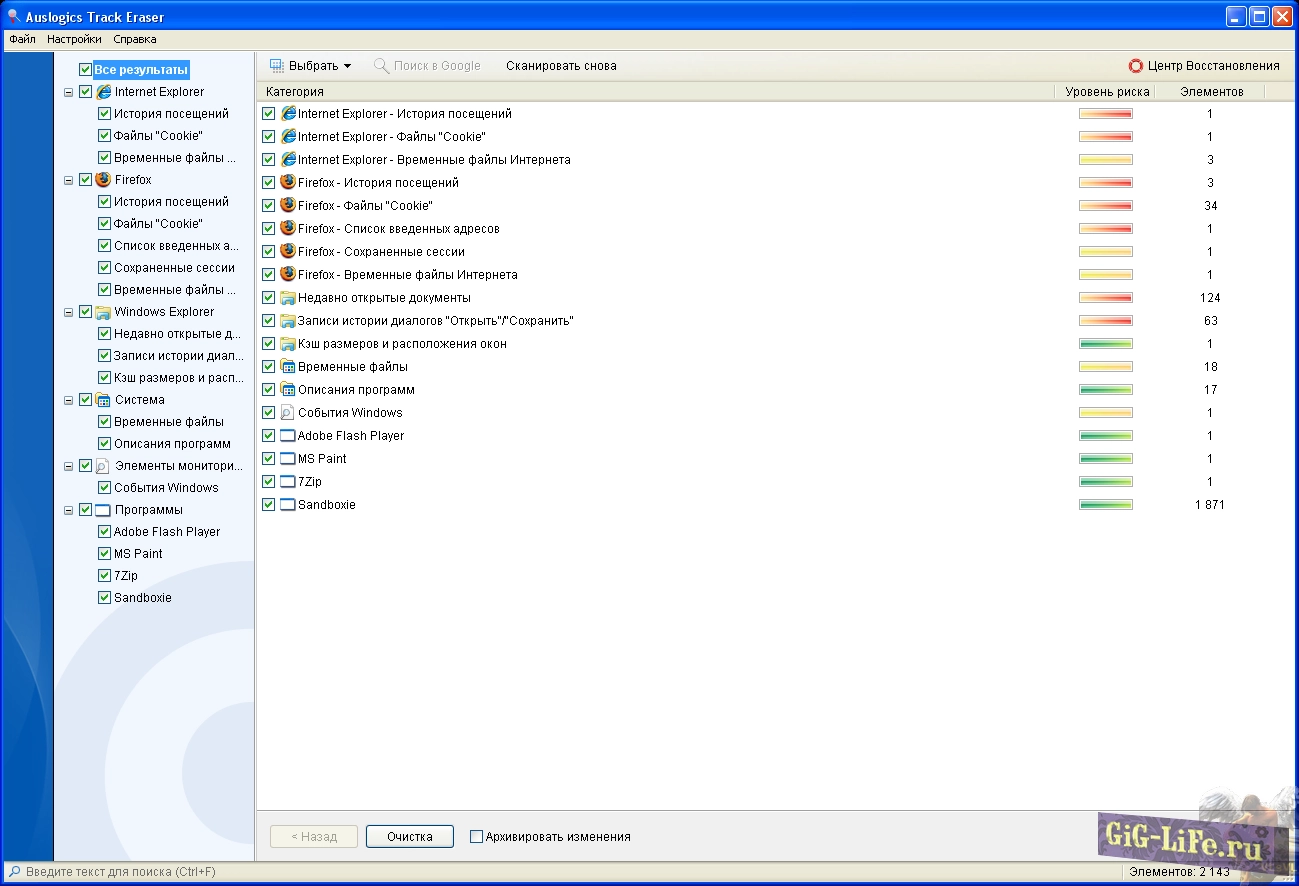
Task: Click 'Сканировать снова' to rescan
Action: [x=561, y=66]
